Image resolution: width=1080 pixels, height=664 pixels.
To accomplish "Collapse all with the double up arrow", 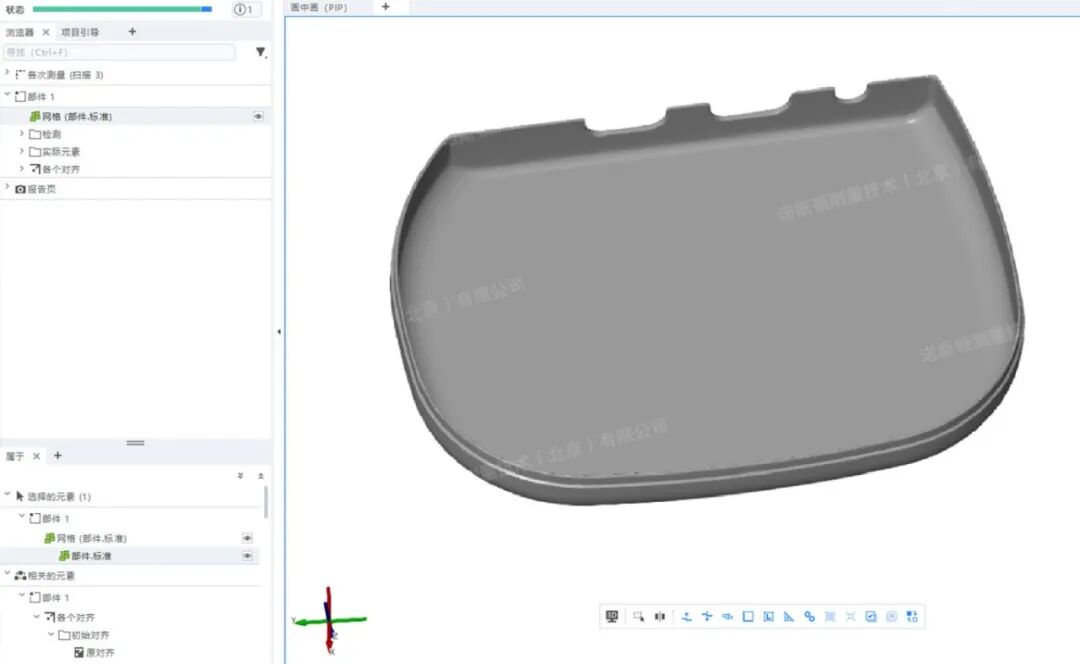I will click(261, 476).
